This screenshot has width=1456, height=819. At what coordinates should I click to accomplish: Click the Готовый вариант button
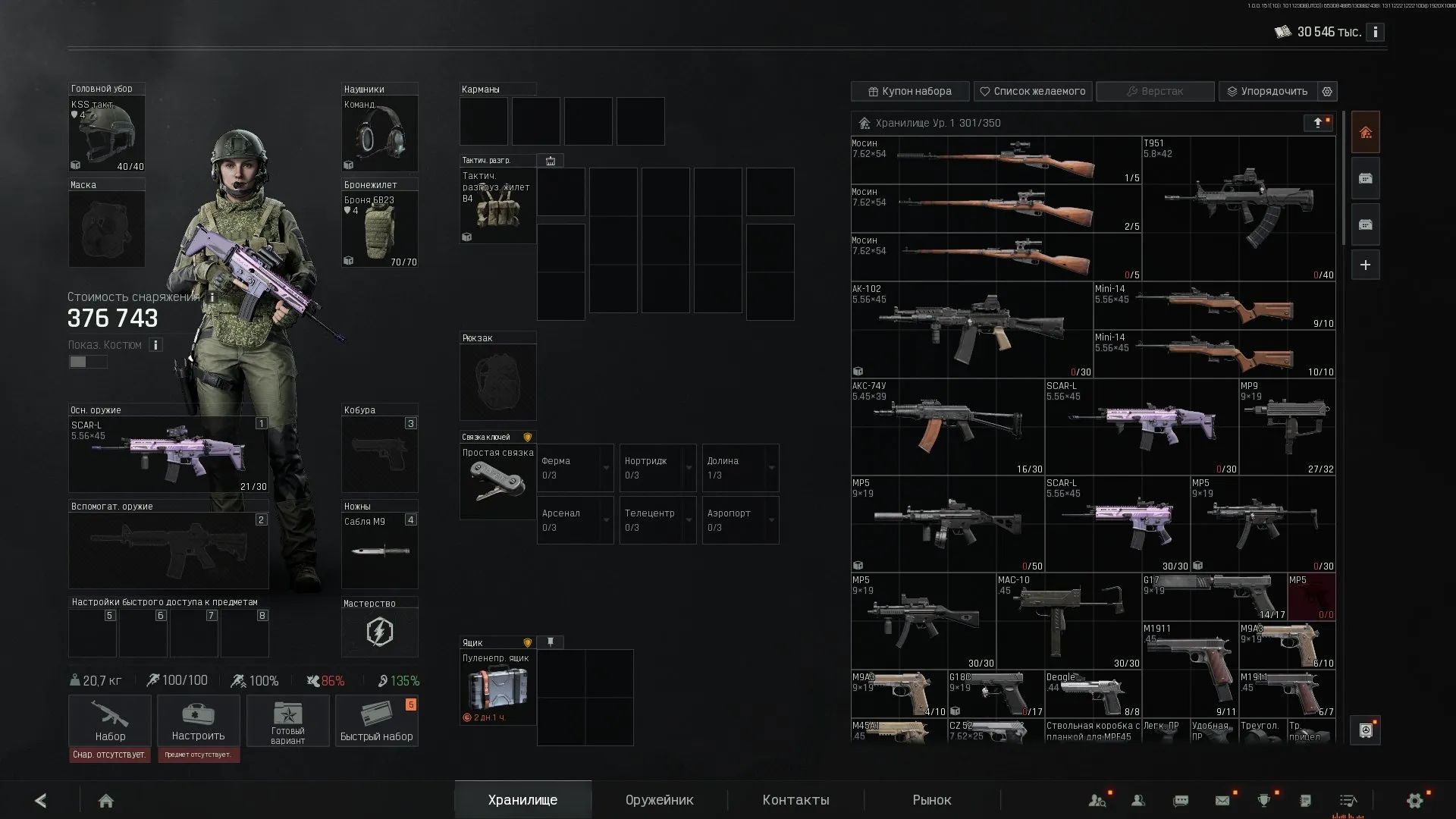point(288,720)
